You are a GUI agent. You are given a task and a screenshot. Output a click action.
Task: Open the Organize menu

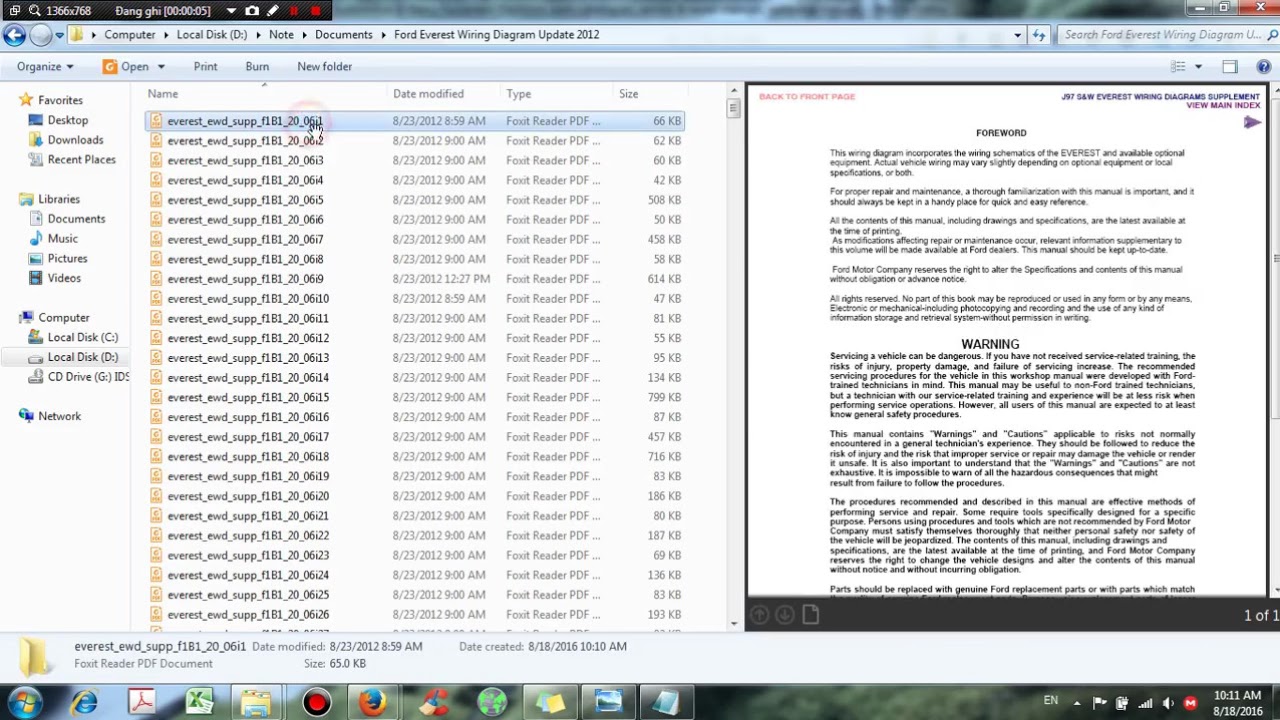point(45,67)
